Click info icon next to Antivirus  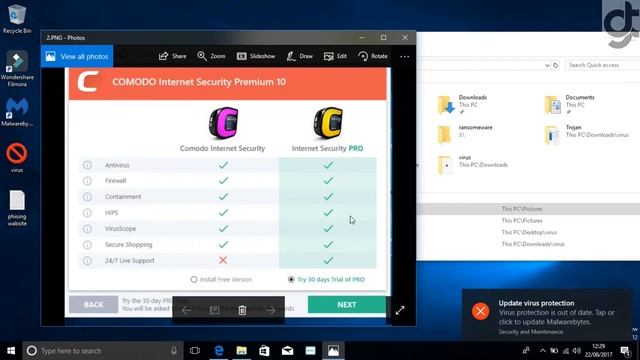point(87,165)
